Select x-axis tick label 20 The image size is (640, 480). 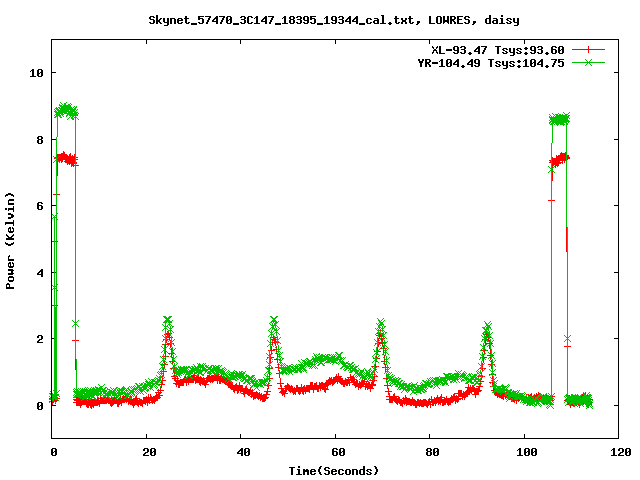(149, 452)
